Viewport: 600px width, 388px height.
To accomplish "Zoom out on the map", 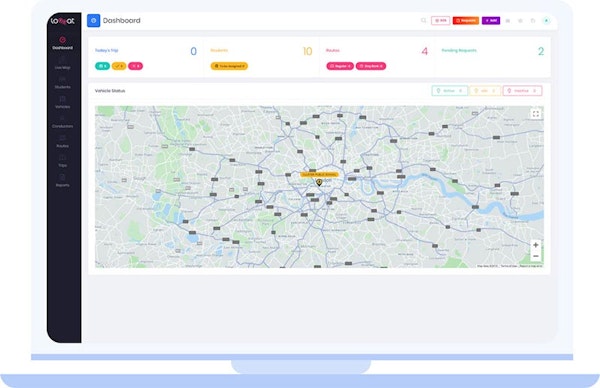I will pos(536,256).
